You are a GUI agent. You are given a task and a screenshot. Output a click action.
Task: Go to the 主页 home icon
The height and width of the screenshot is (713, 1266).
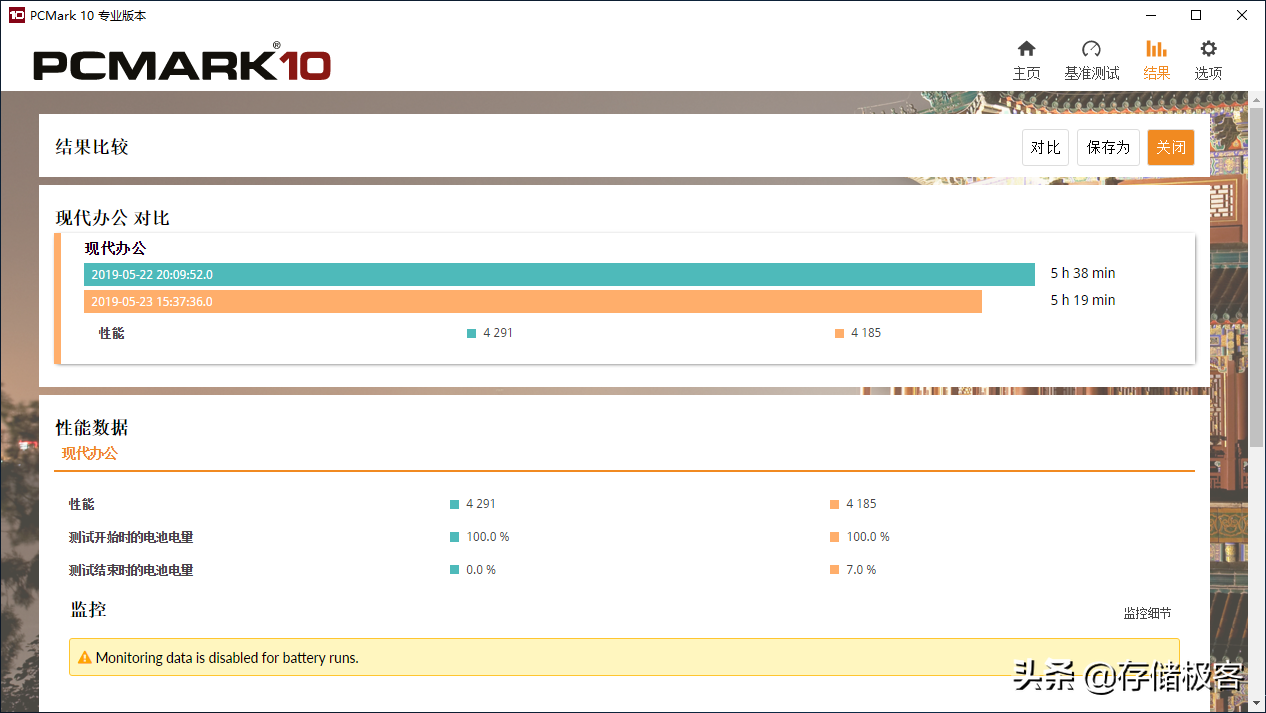click(x=1026, y=49)
